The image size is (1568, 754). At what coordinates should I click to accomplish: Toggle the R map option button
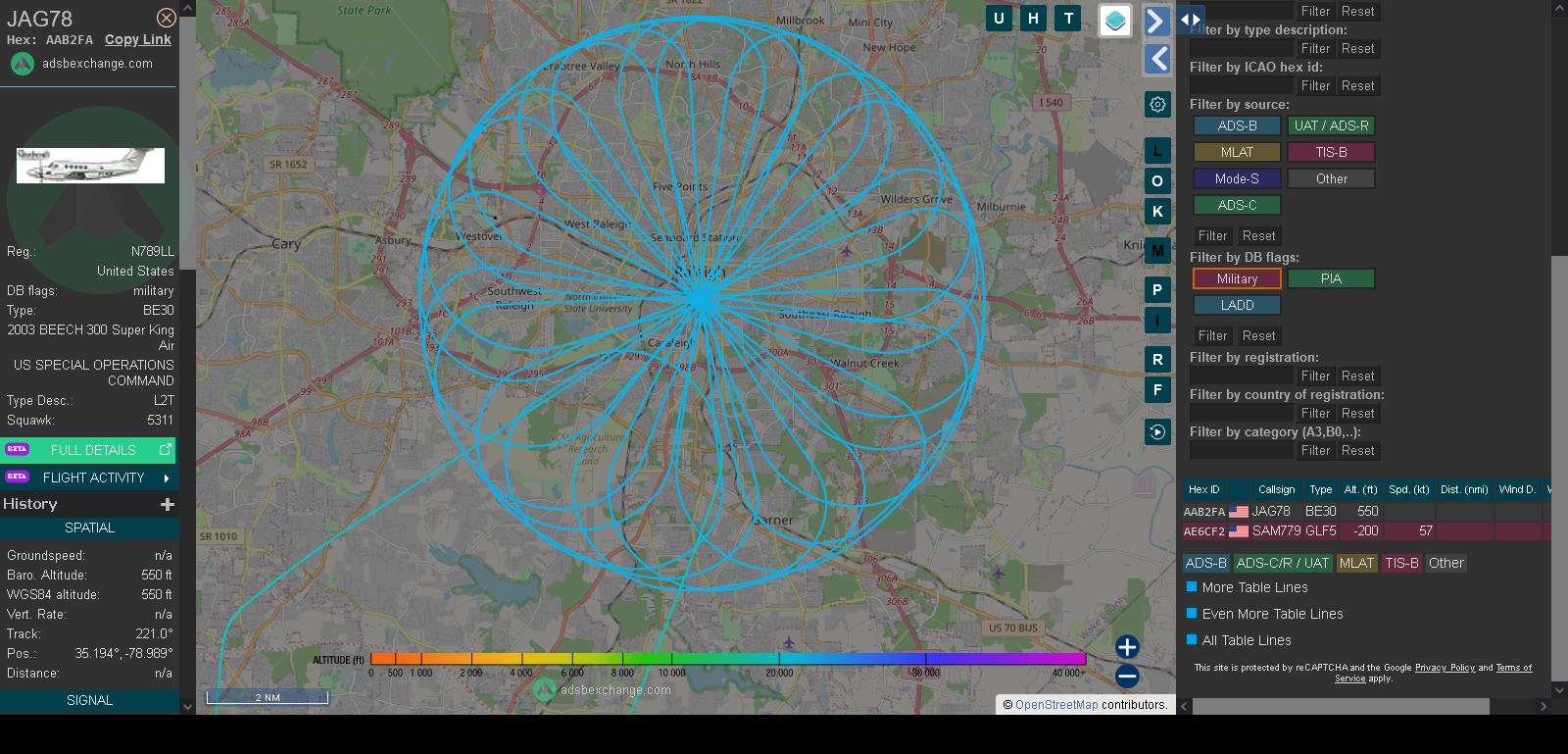click(x=1157, y=360)
